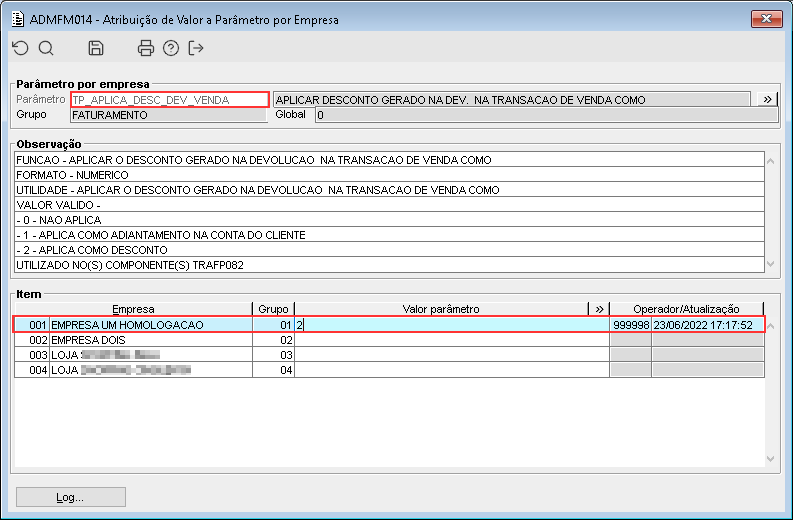Select company row 004 LOJA

[x=389, y=370]
